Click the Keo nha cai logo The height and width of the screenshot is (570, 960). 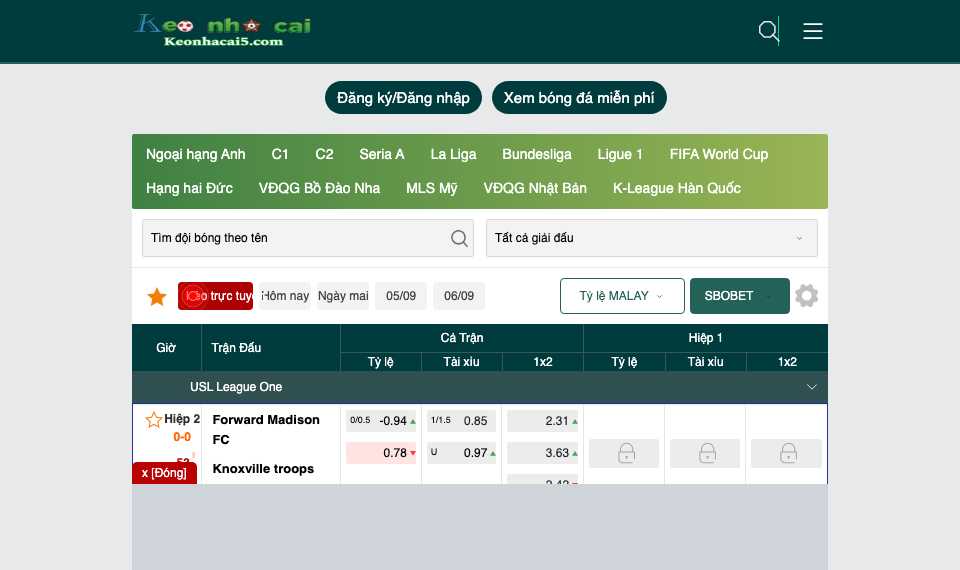(x=223, y=31)
